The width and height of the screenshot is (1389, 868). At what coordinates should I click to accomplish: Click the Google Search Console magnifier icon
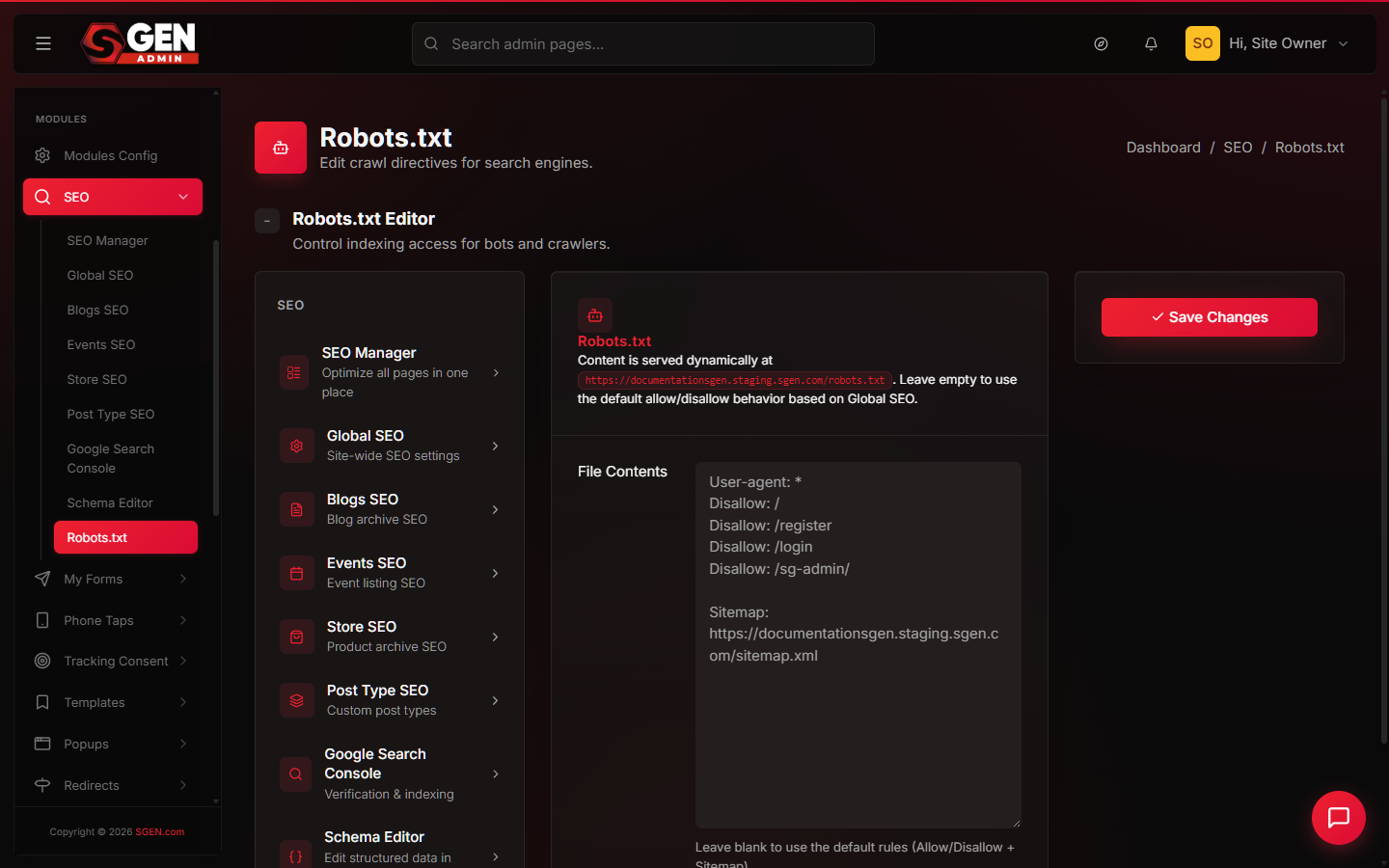[296, 773]
